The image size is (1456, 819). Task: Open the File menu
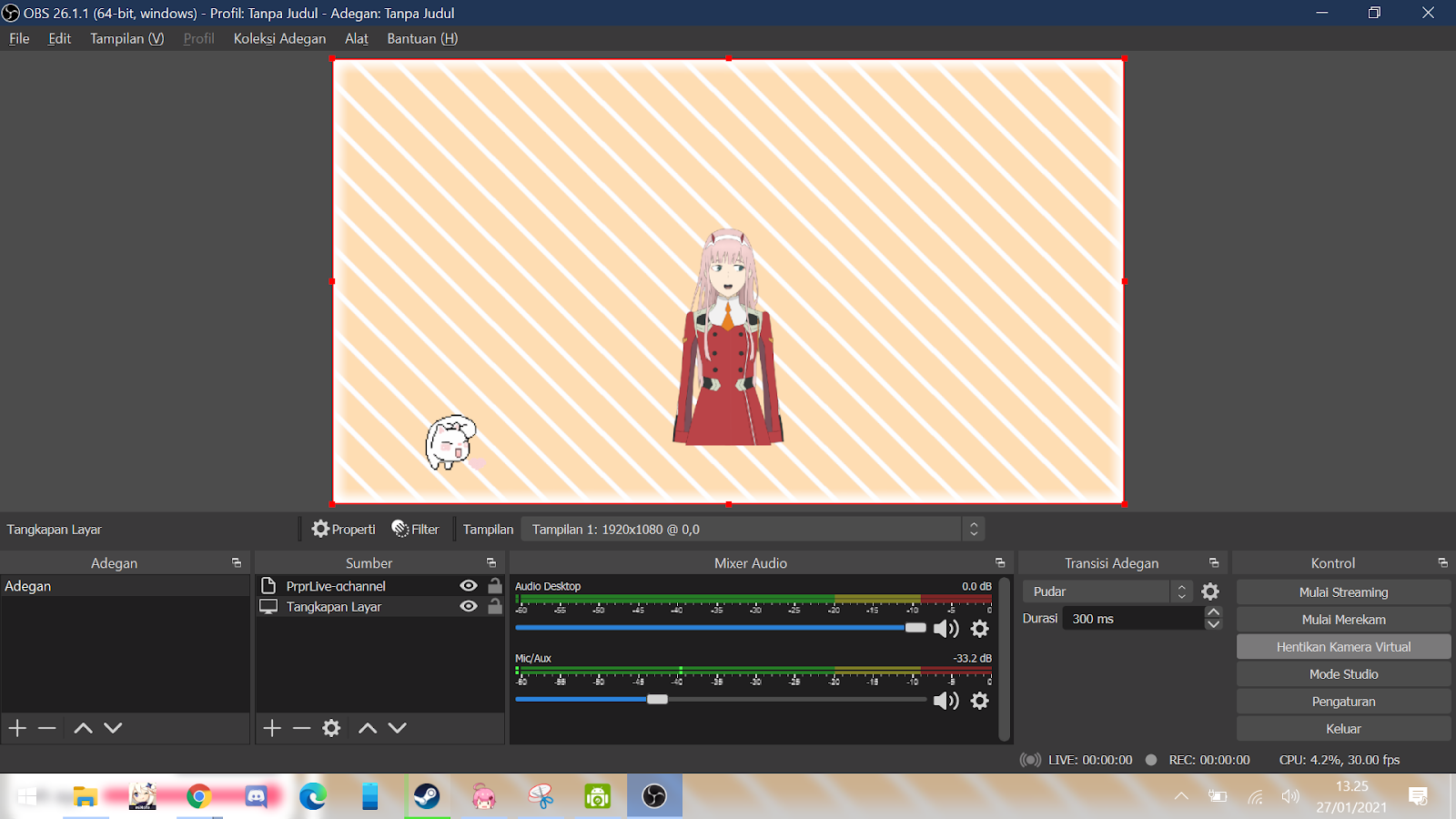[x=19, y=38]
